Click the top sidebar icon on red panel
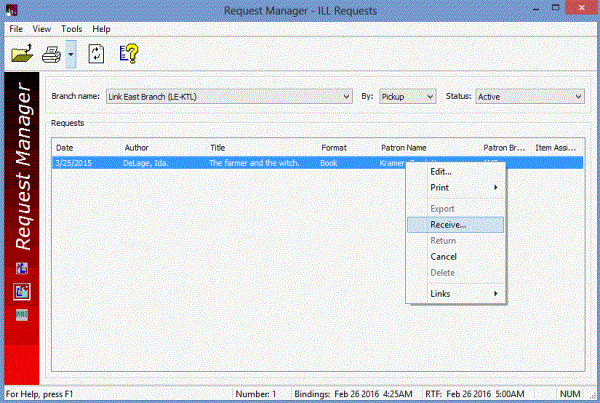 tap(21, 269)
